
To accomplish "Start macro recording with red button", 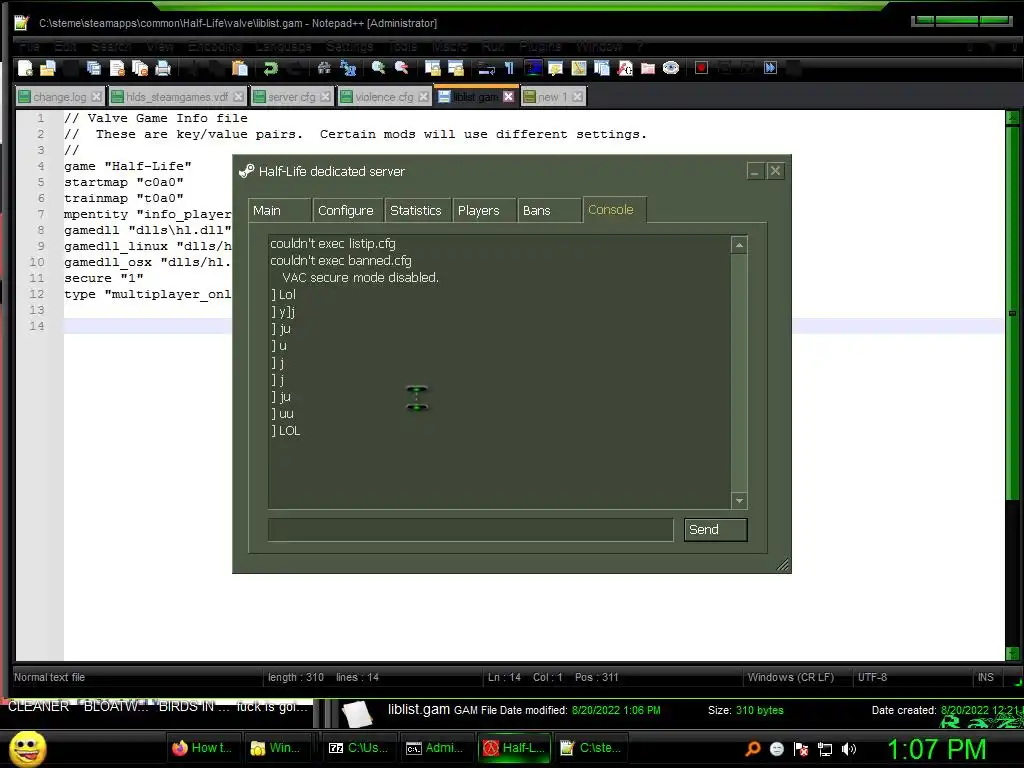I will click(701, 68).
